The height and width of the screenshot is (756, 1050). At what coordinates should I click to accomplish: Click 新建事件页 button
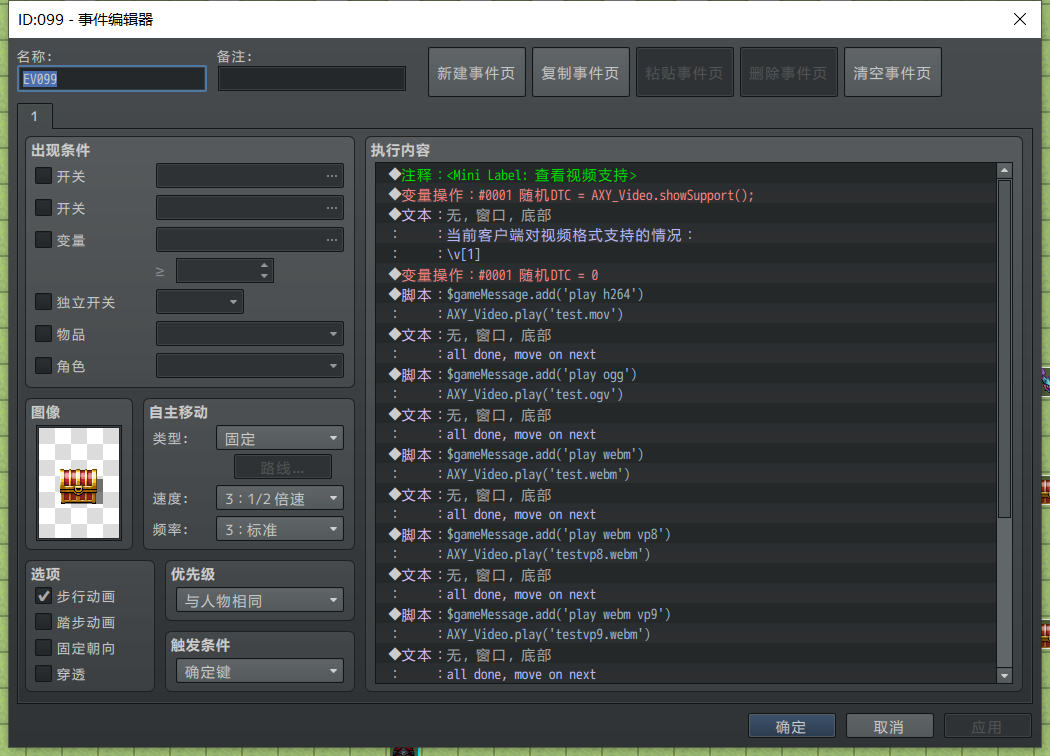[x=477, y=72]
